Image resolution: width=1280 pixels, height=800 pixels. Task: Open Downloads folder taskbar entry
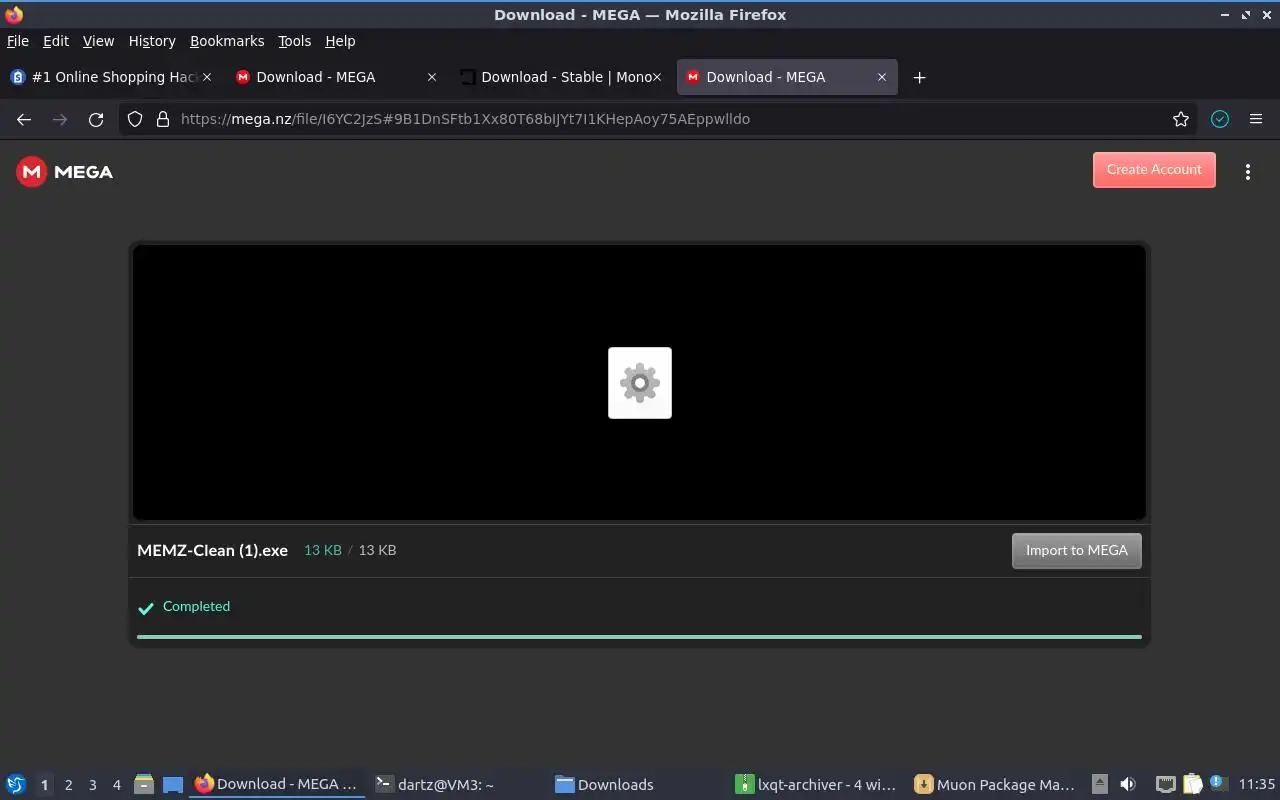click(638, 785)
